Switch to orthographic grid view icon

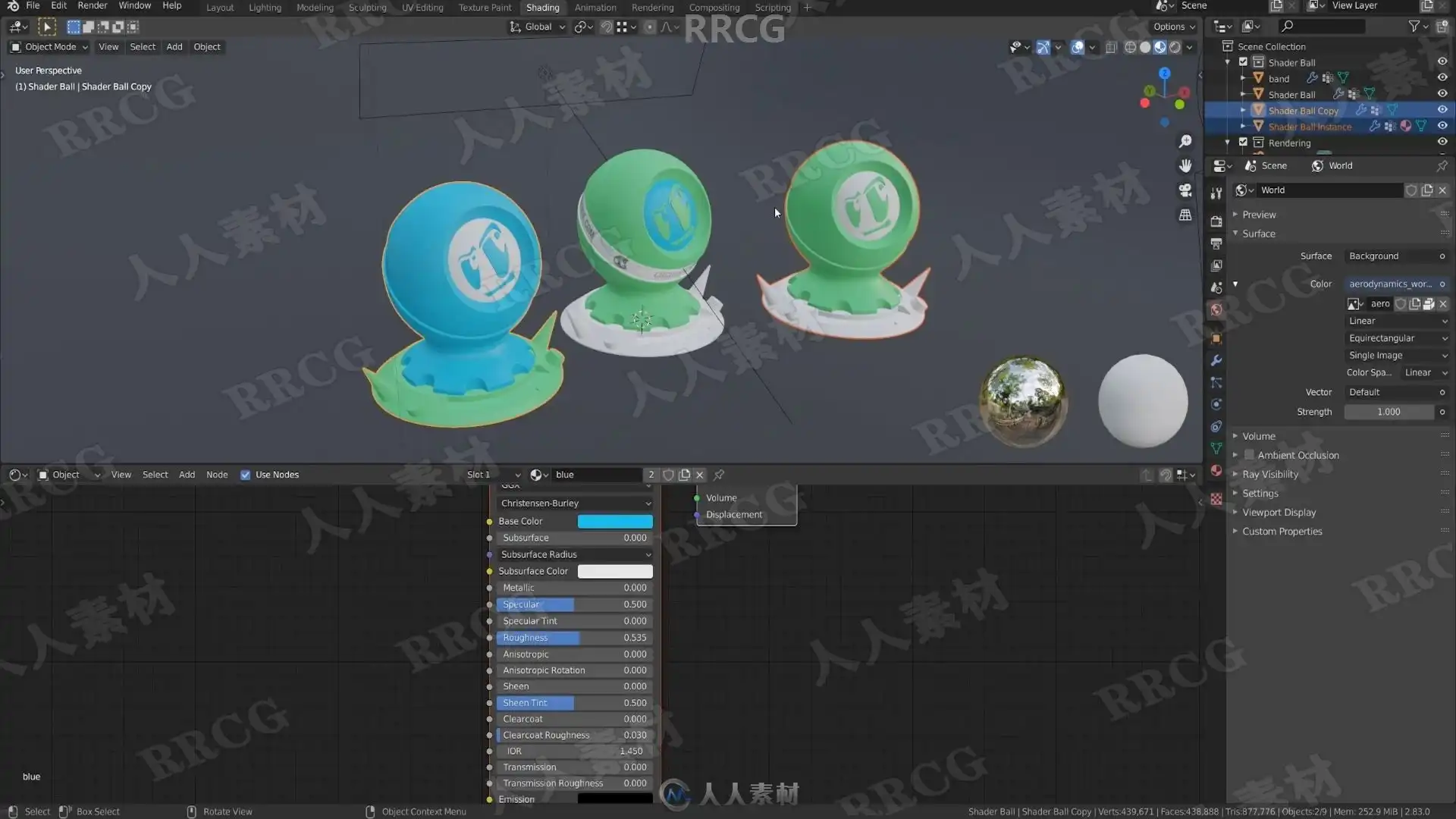point(1185,215)
